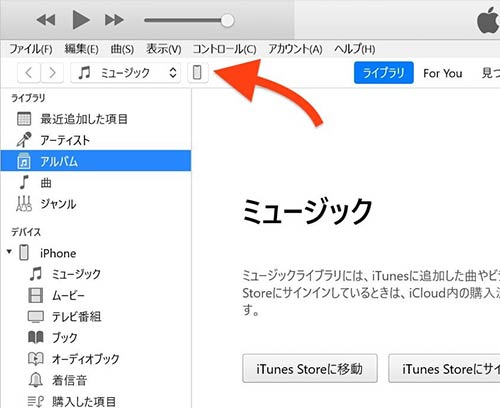Select アーティスト in the sidebar
The image size is (500, 408).
[x=96, y=140]
